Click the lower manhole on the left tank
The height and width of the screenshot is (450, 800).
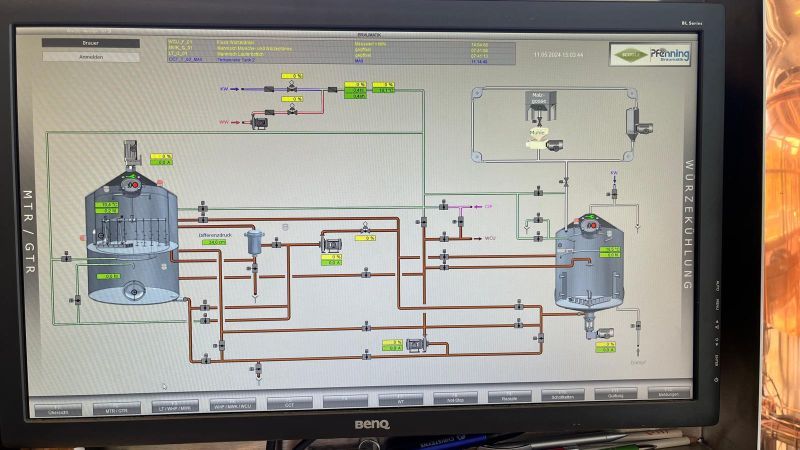click(x=134, y=292)
